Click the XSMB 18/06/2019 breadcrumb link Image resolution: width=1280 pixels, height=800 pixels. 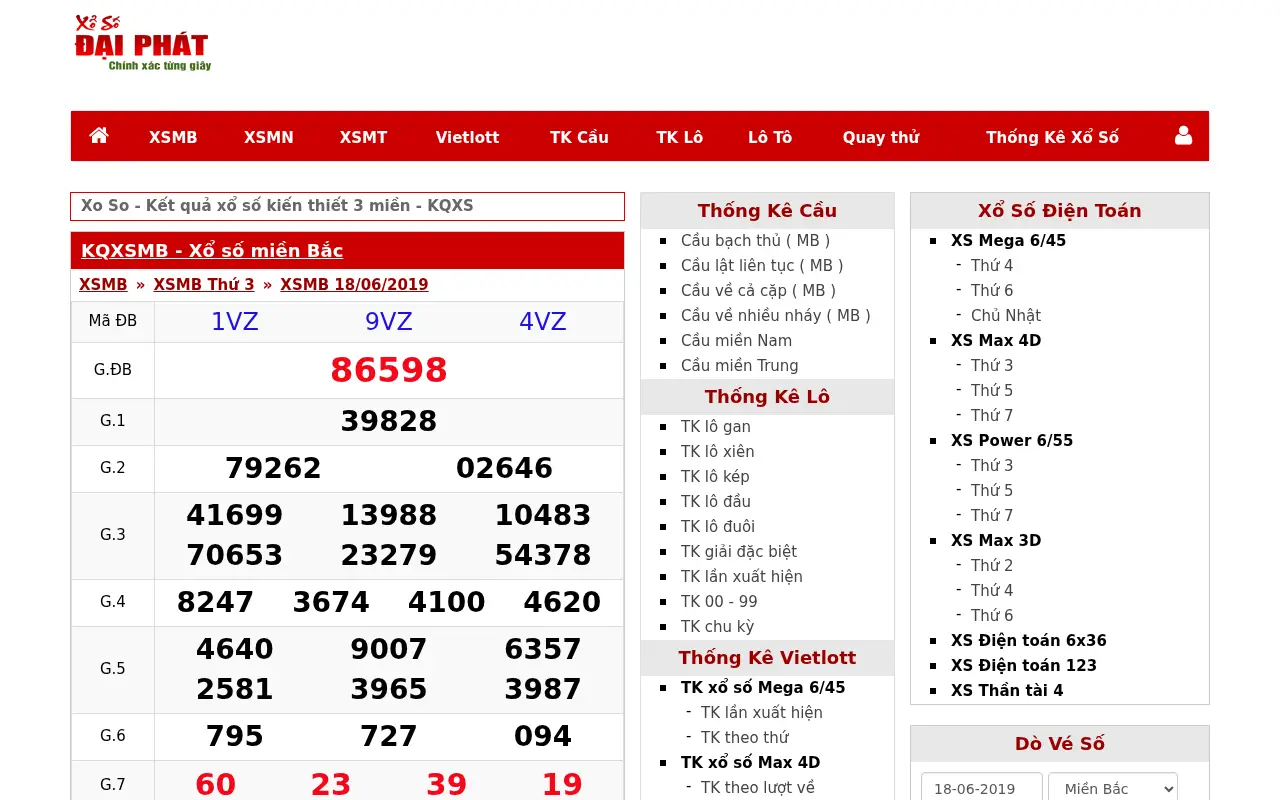354,284
